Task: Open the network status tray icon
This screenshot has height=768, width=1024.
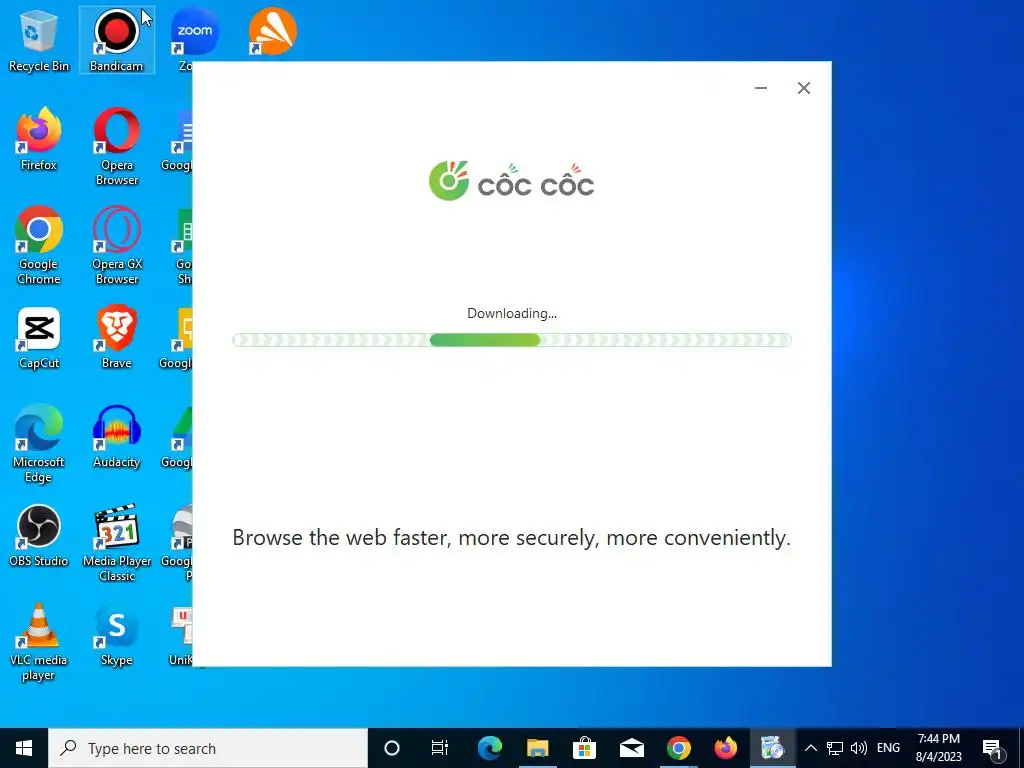Action: [835, 748]
